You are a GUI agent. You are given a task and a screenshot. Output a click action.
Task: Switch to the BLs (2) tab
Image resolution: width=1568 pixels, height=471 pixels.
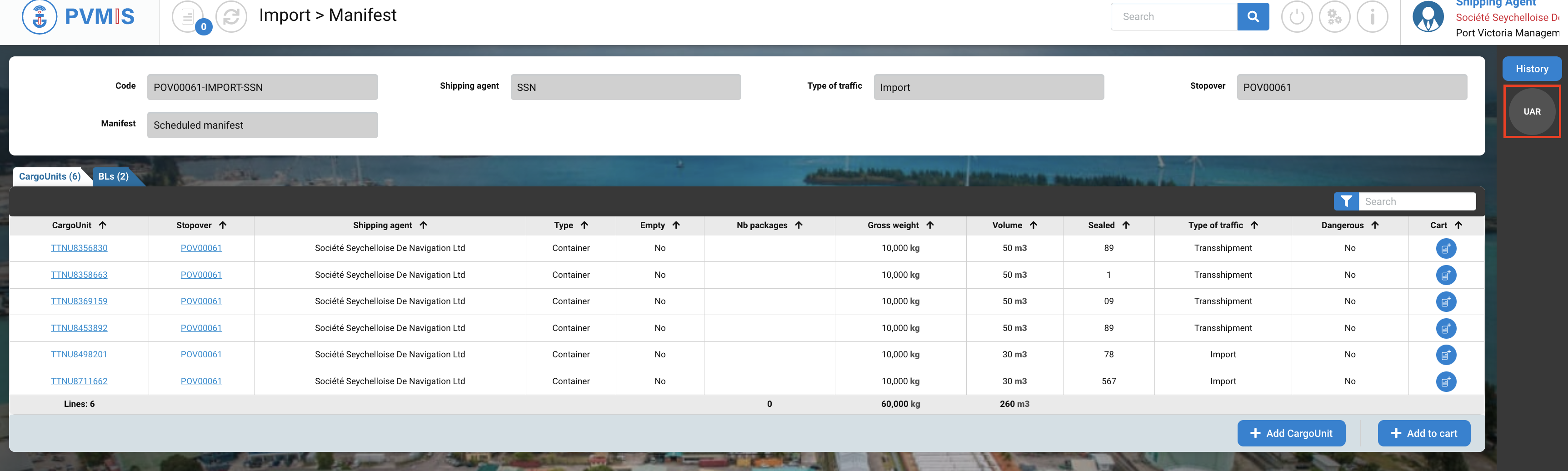114,176
